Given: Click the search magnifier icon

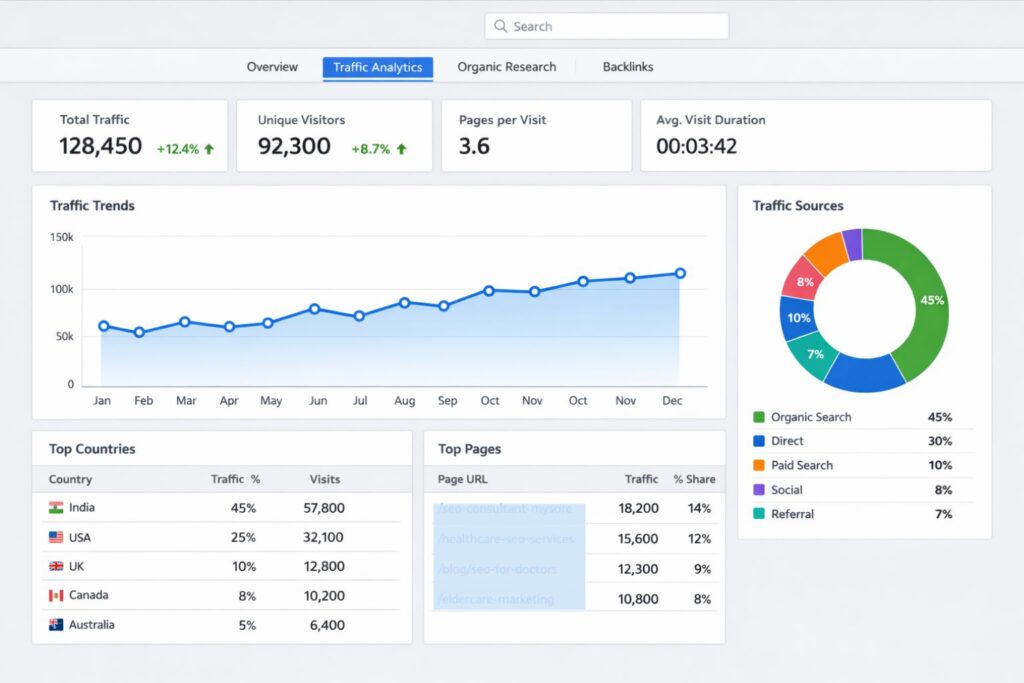Looking at the screenshot, I should click(500, 26).
